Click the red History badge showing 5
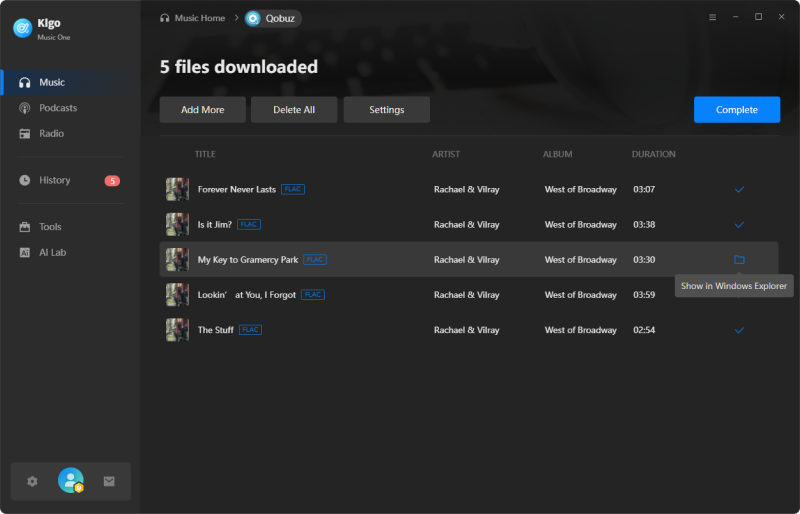Image resolution: width=800 pixels, height=514 pixels. pos(112,181)
